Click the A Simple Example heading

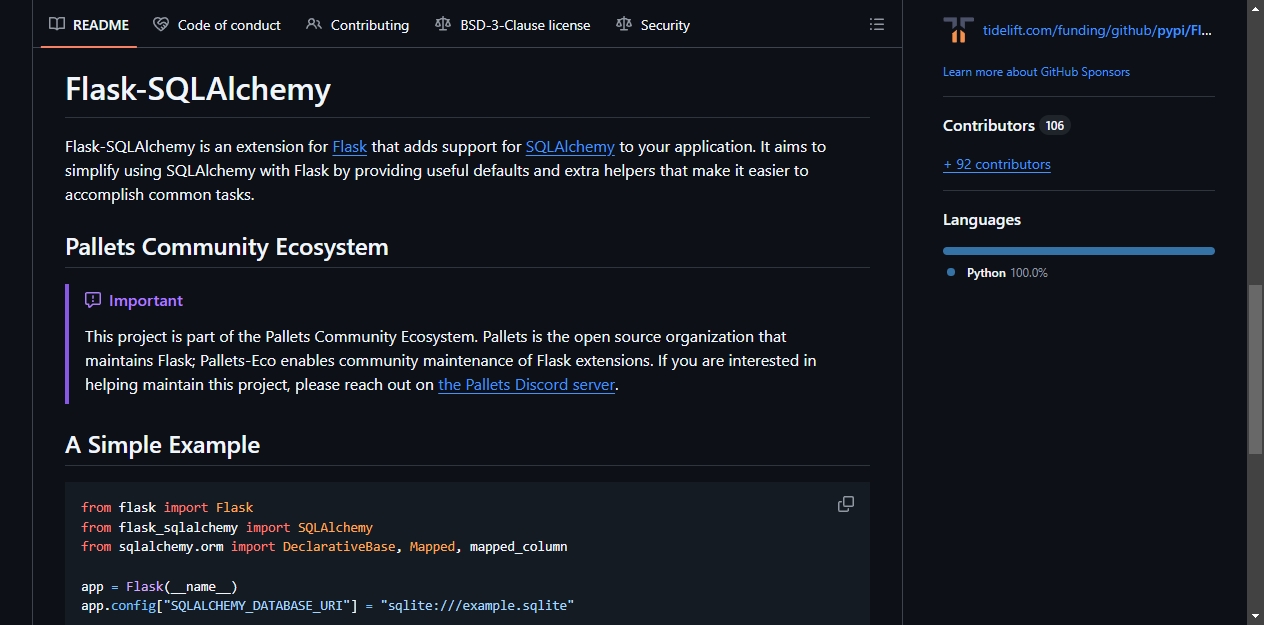coord(162,445)
